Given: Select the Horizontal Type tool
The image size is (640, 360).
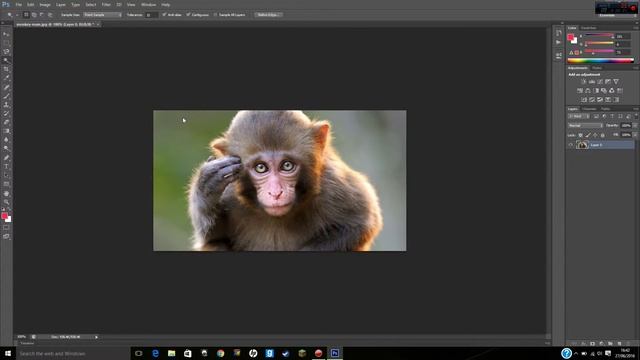Looking at the screenshot, I should pos(6,167).
